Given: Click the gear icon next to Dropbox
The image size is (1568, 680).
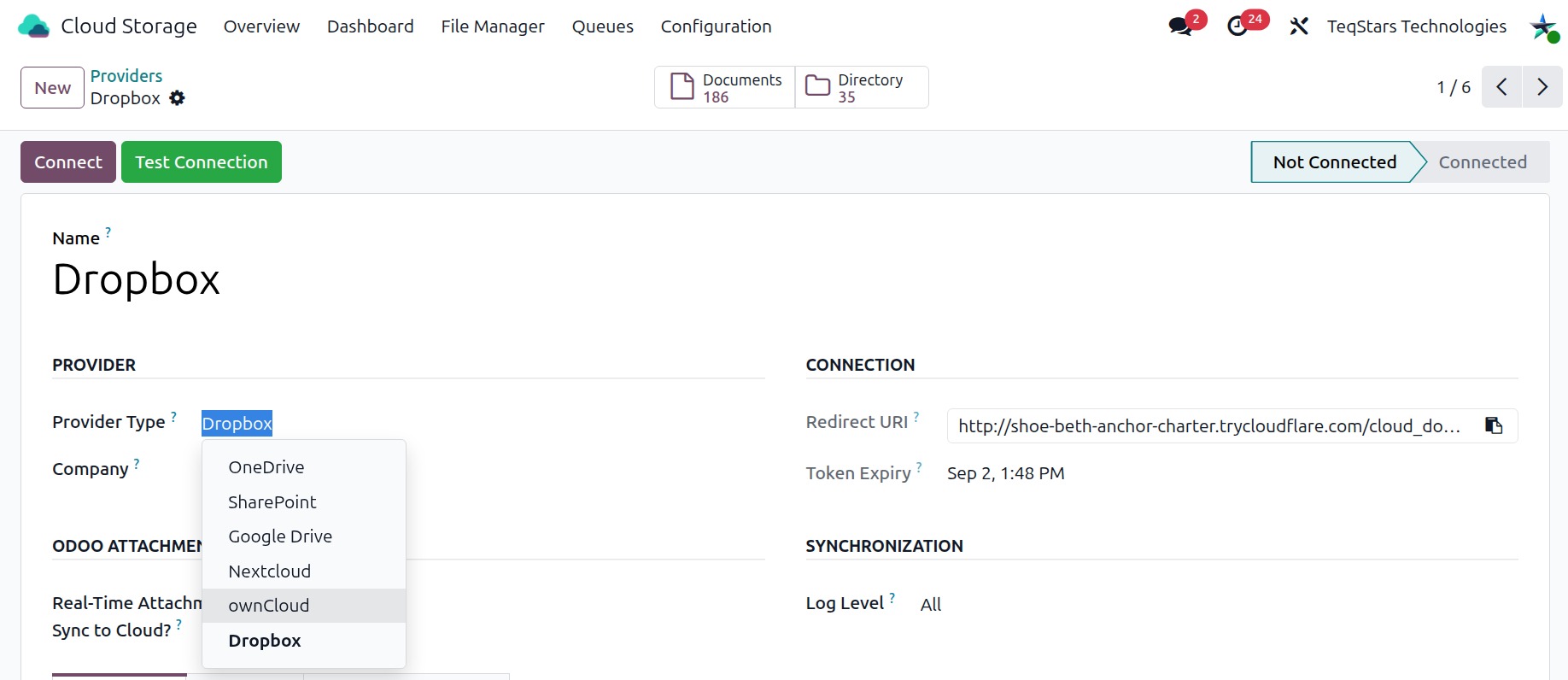Looking at the screenshot, I should 177,98.
